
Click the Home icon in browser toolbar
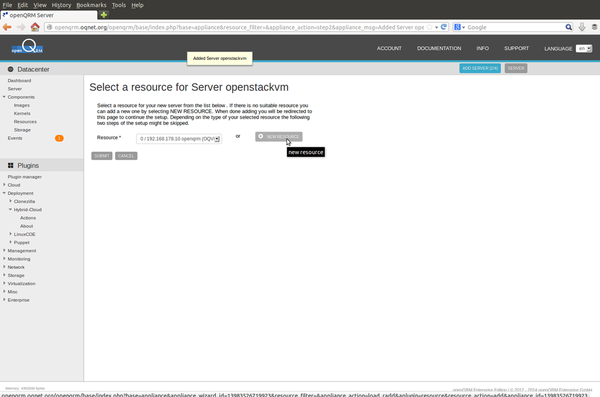[x=35, y=27]
